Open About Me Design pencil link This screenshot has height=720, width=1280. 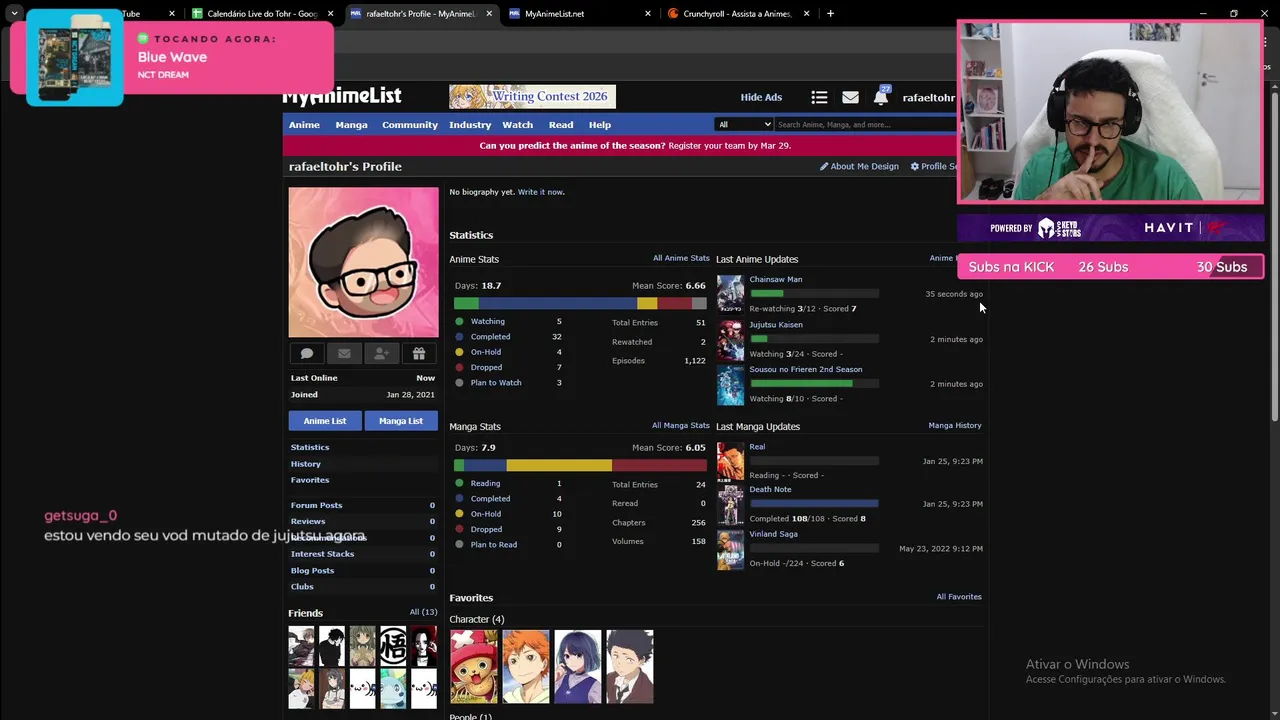859,166
